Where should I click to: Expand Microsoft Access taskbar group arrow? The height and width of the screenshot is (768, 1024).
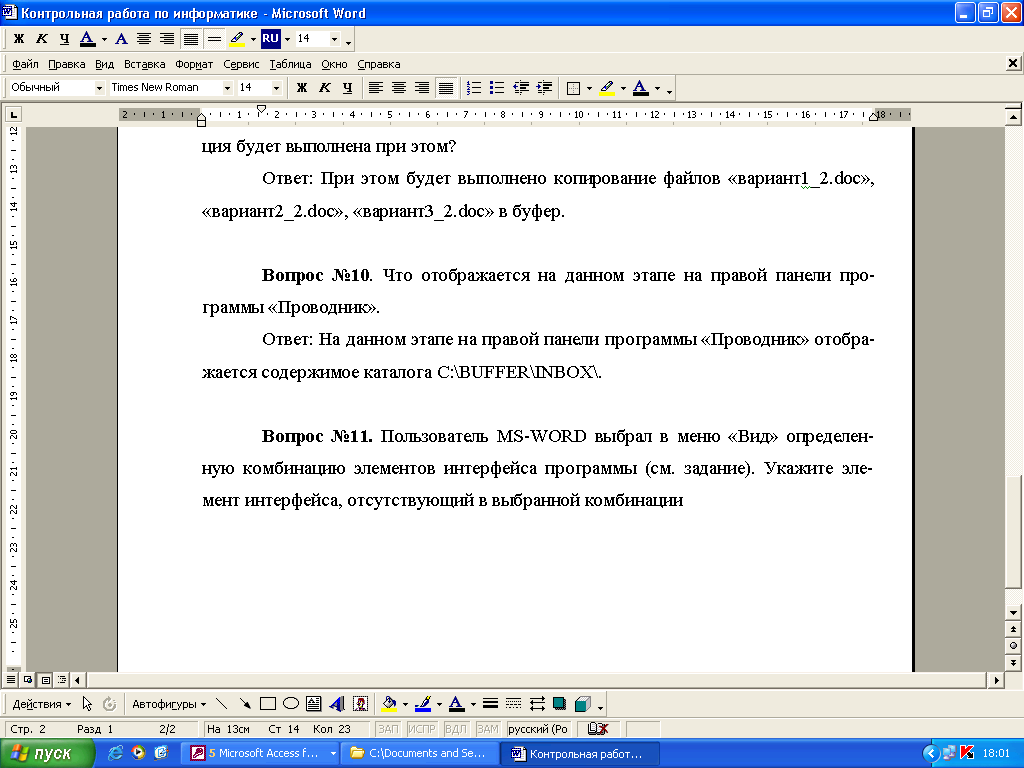333,753
